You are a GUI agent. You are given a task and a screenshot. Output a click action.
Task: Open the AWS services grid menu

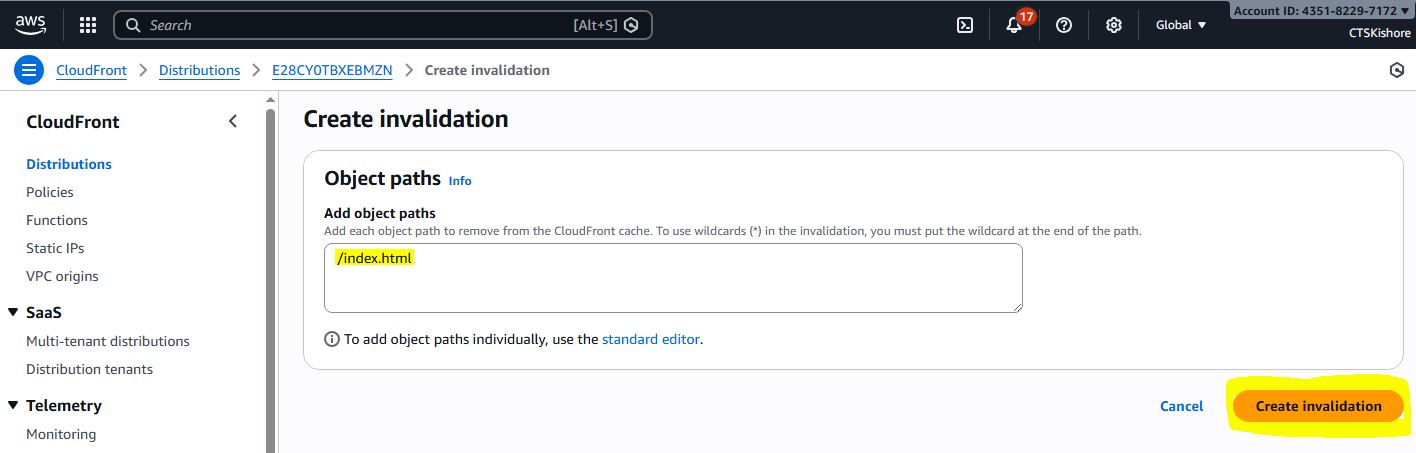pyautogui.click(x=88, y=25)
